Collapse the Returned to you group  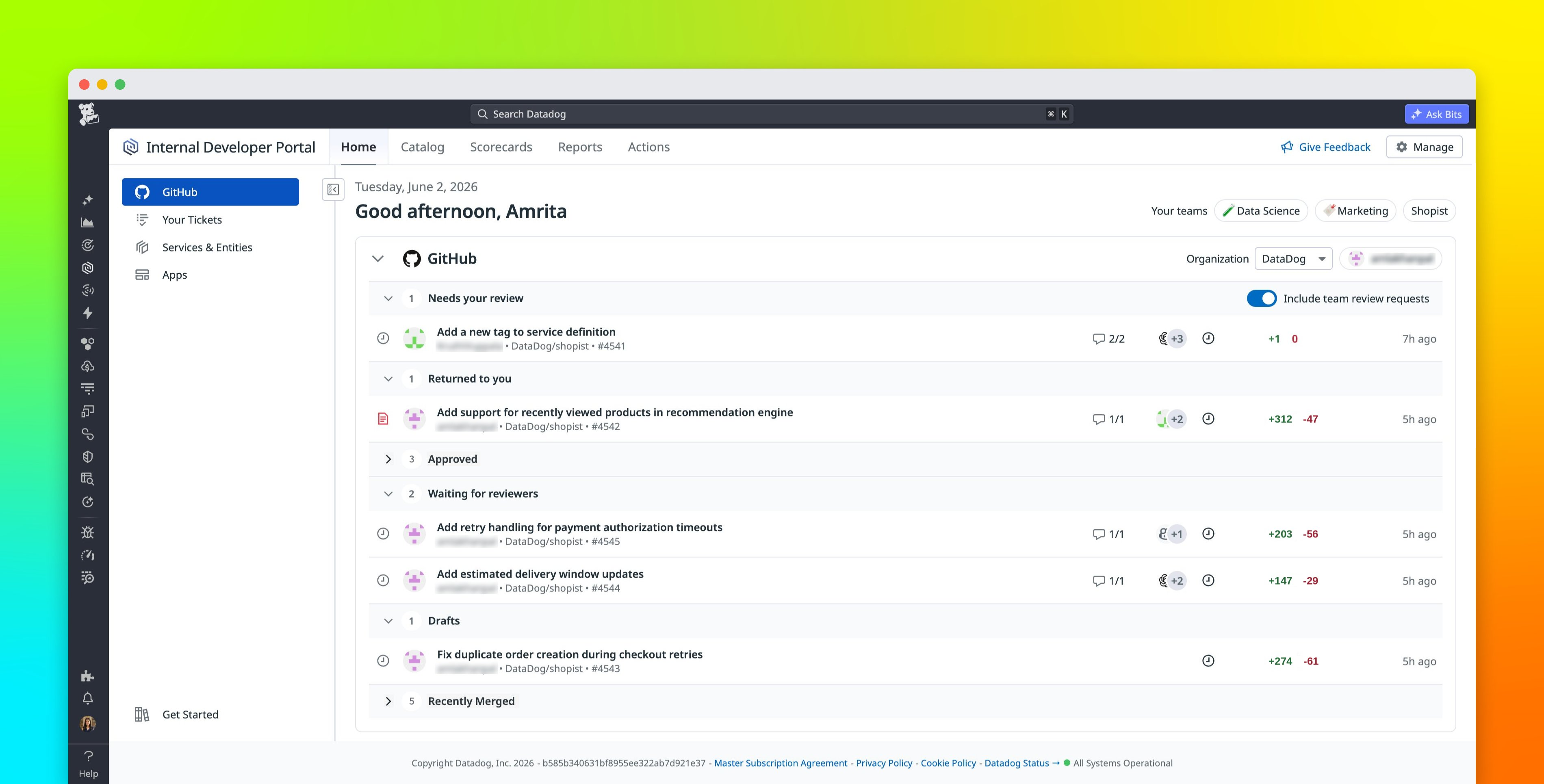388,379
